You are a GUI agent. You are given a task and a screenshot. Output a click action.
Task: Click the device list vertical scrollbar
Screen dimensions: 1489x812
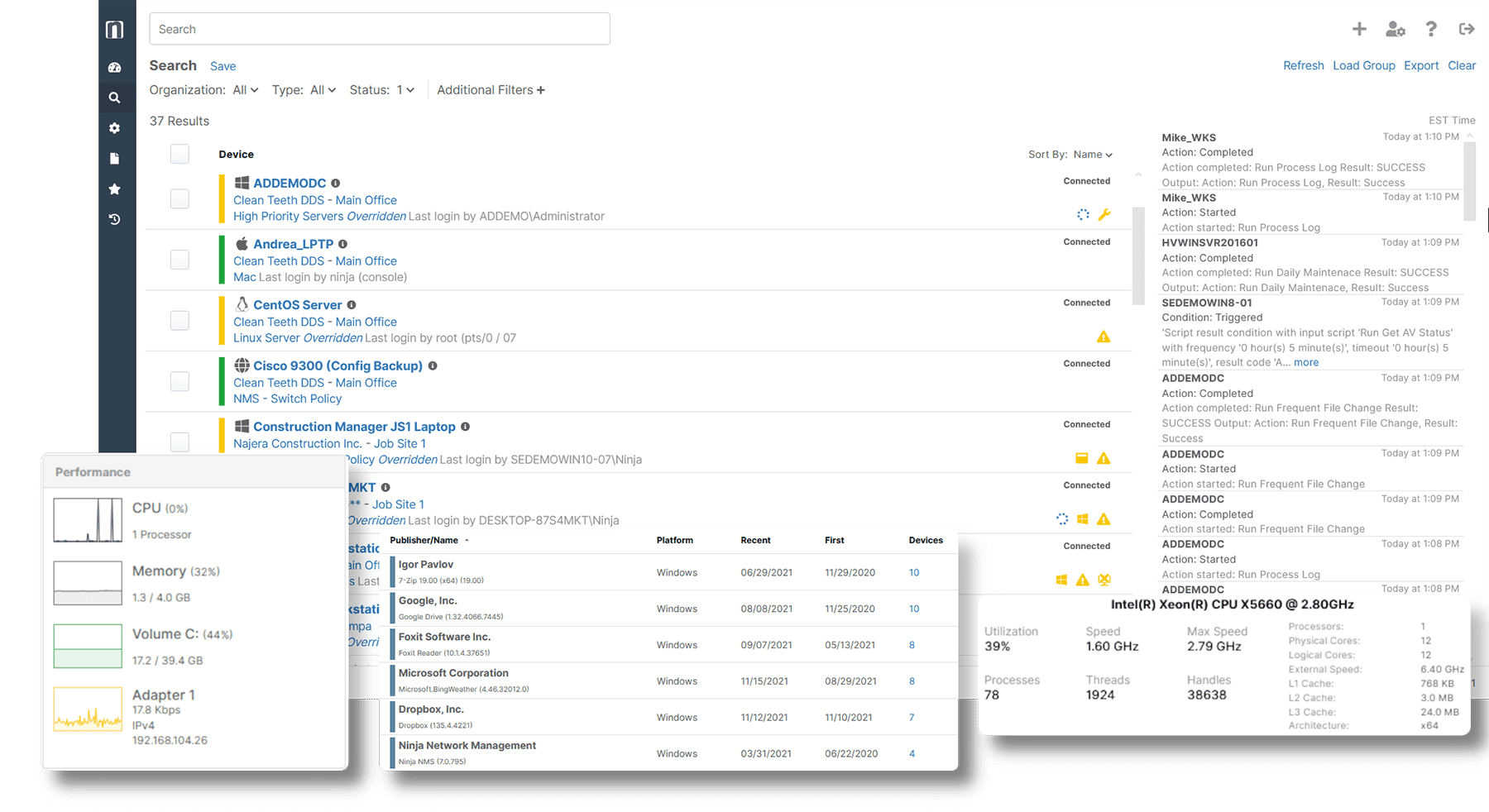(x=1138, y=248)
